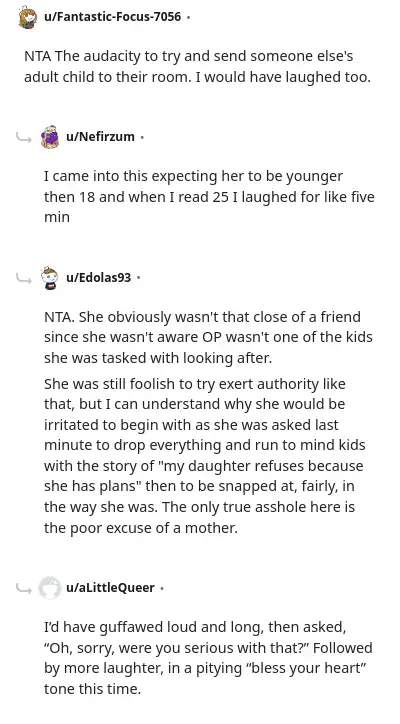Open u/Edolas93 snoo avatar
This screenshot has height=724, width=400.
click(49, 278)
